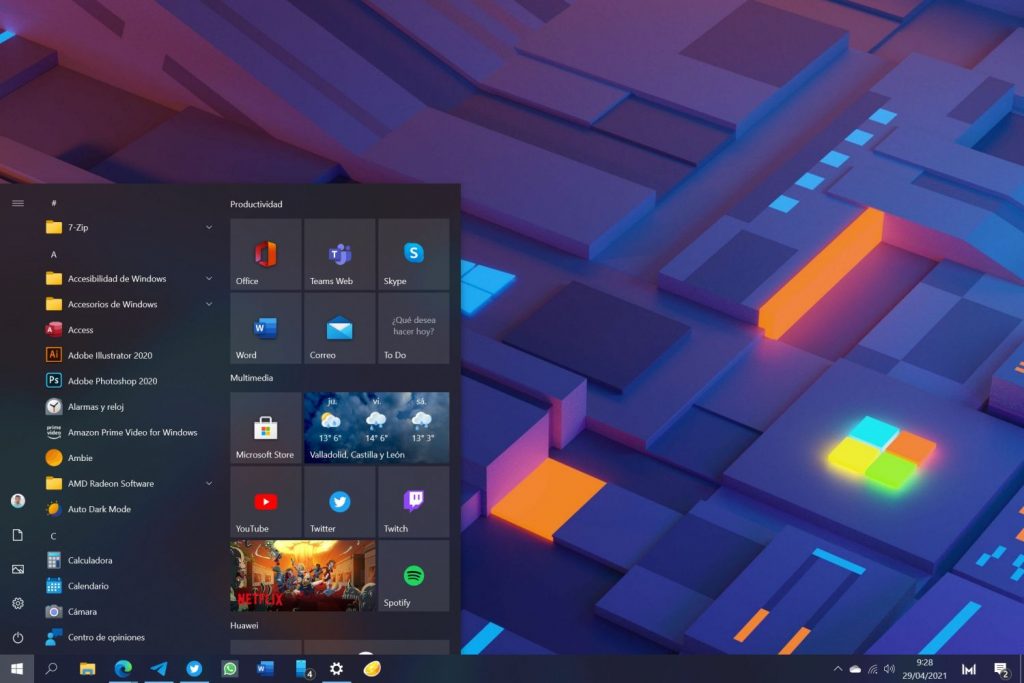Launch WhatsApp from the taskbar
The width and height of the screenshot is (1024, 683).
[x=230, y=669]
